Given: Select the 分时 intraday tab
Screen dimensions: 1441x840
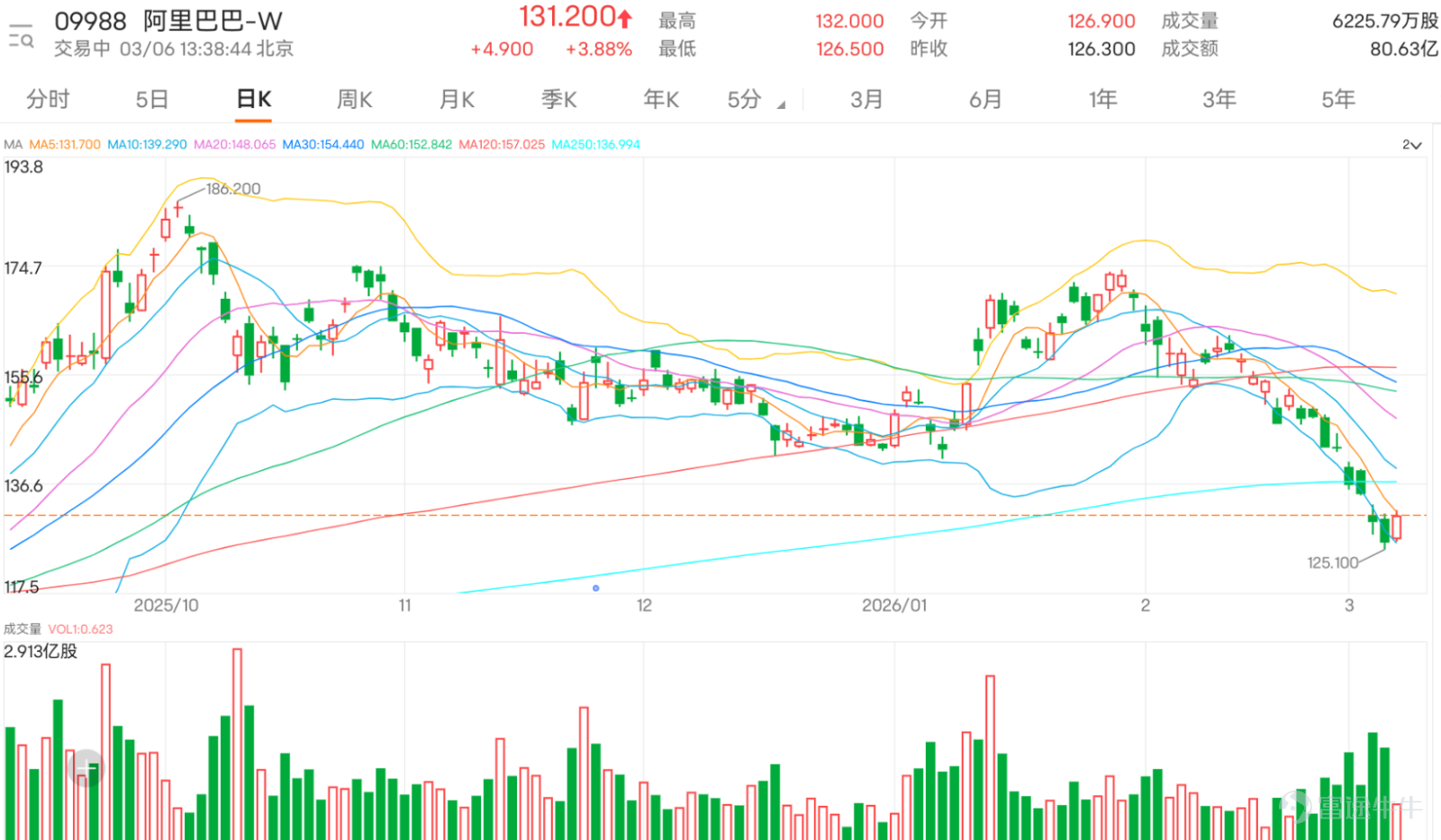Looking at the screenshot, I should [48, 99].
